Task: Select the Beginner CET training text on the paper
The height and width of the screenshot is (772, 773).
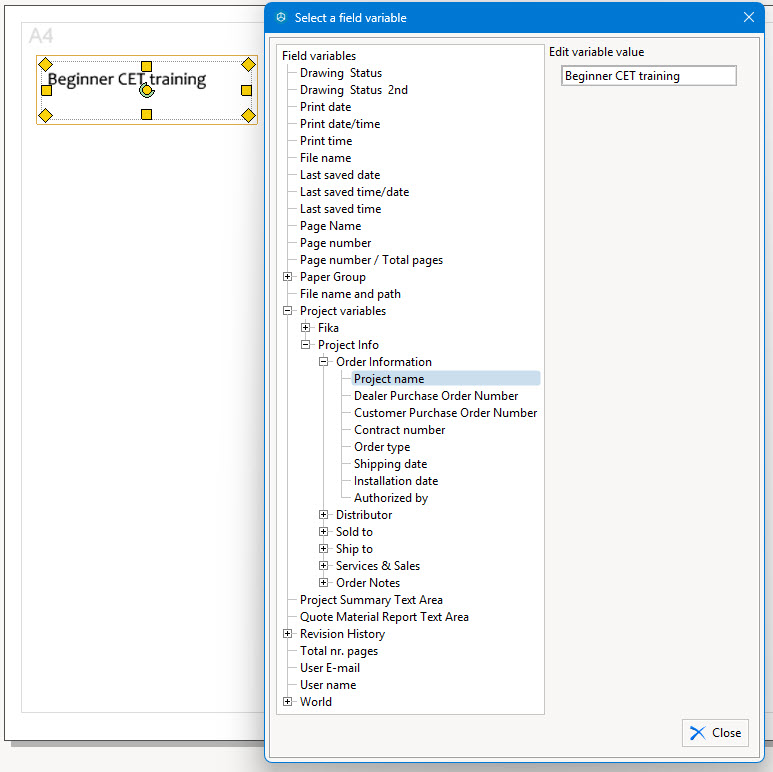Action: tap(127, 79)
